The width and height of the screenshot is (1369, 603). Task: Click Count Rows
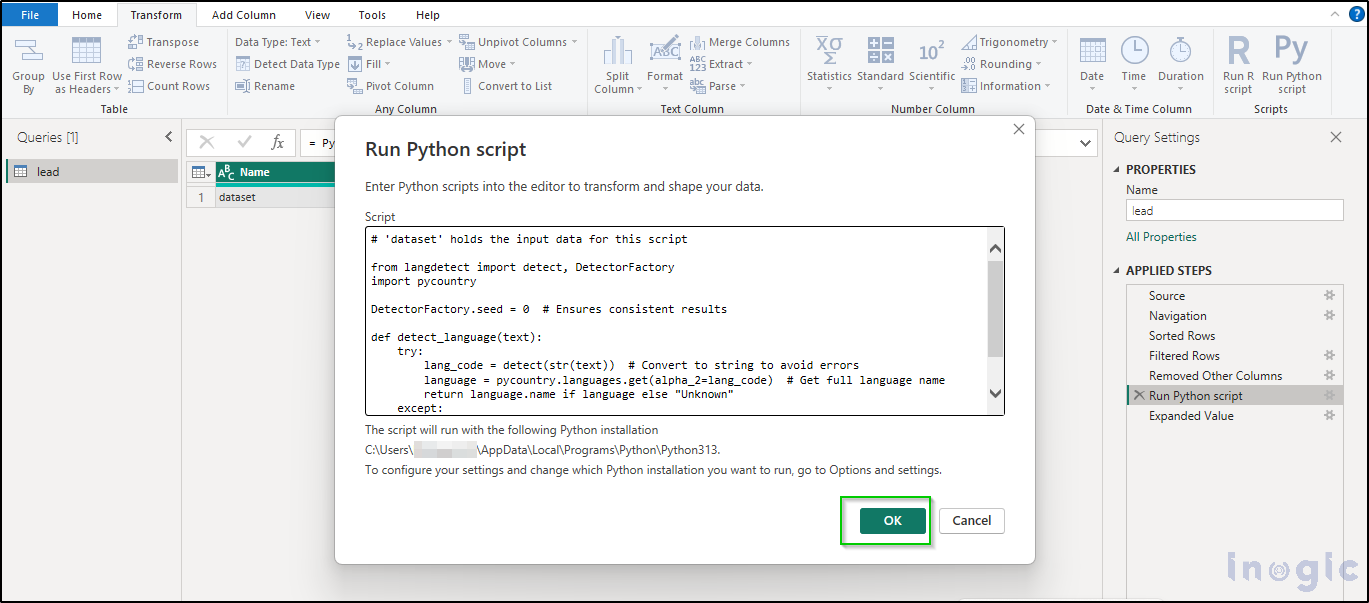click(169, 86)
